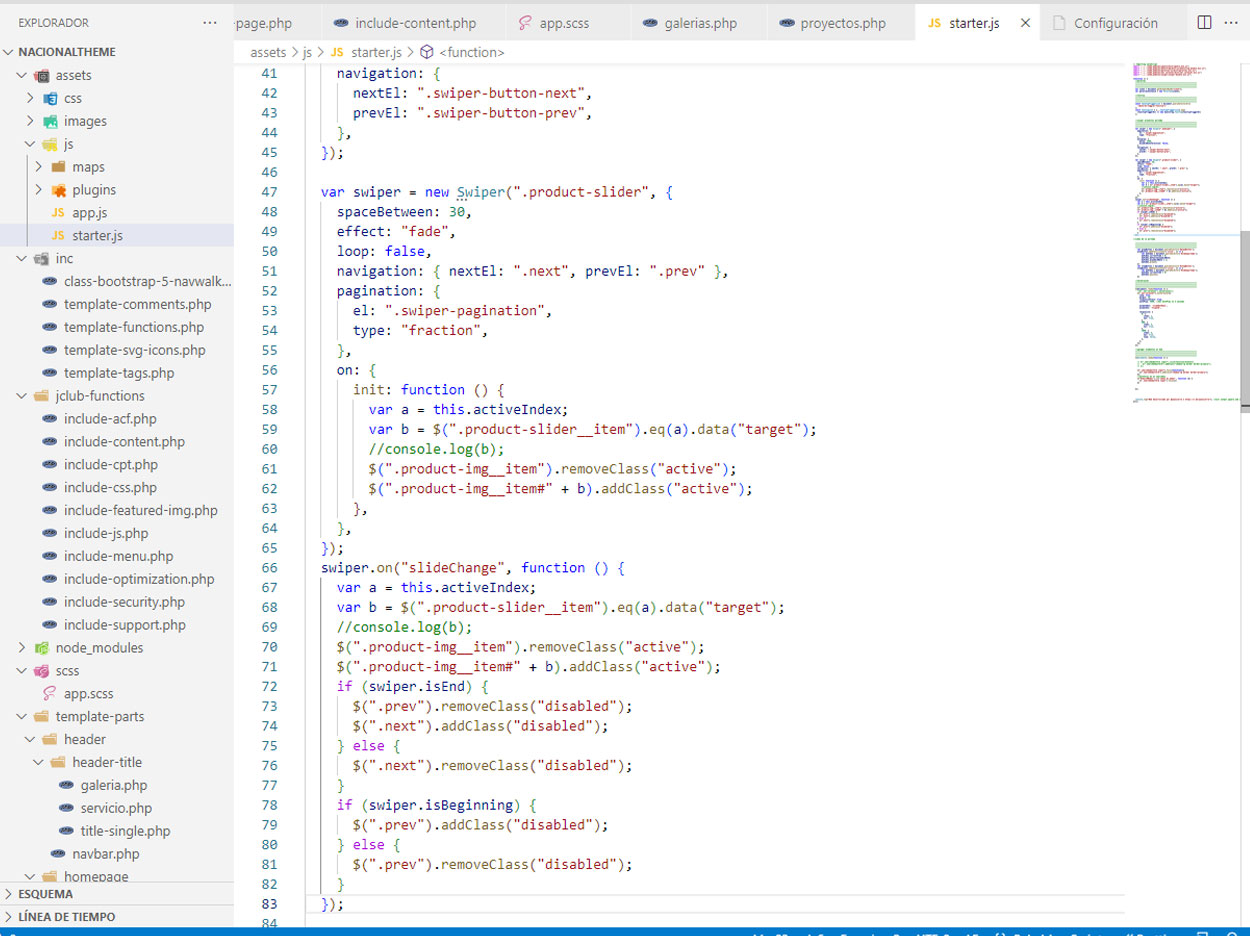The height and width of the screenshot is (936, 1250).
Task: Click the js breadcrumb segment
Action: coord(308,52)
